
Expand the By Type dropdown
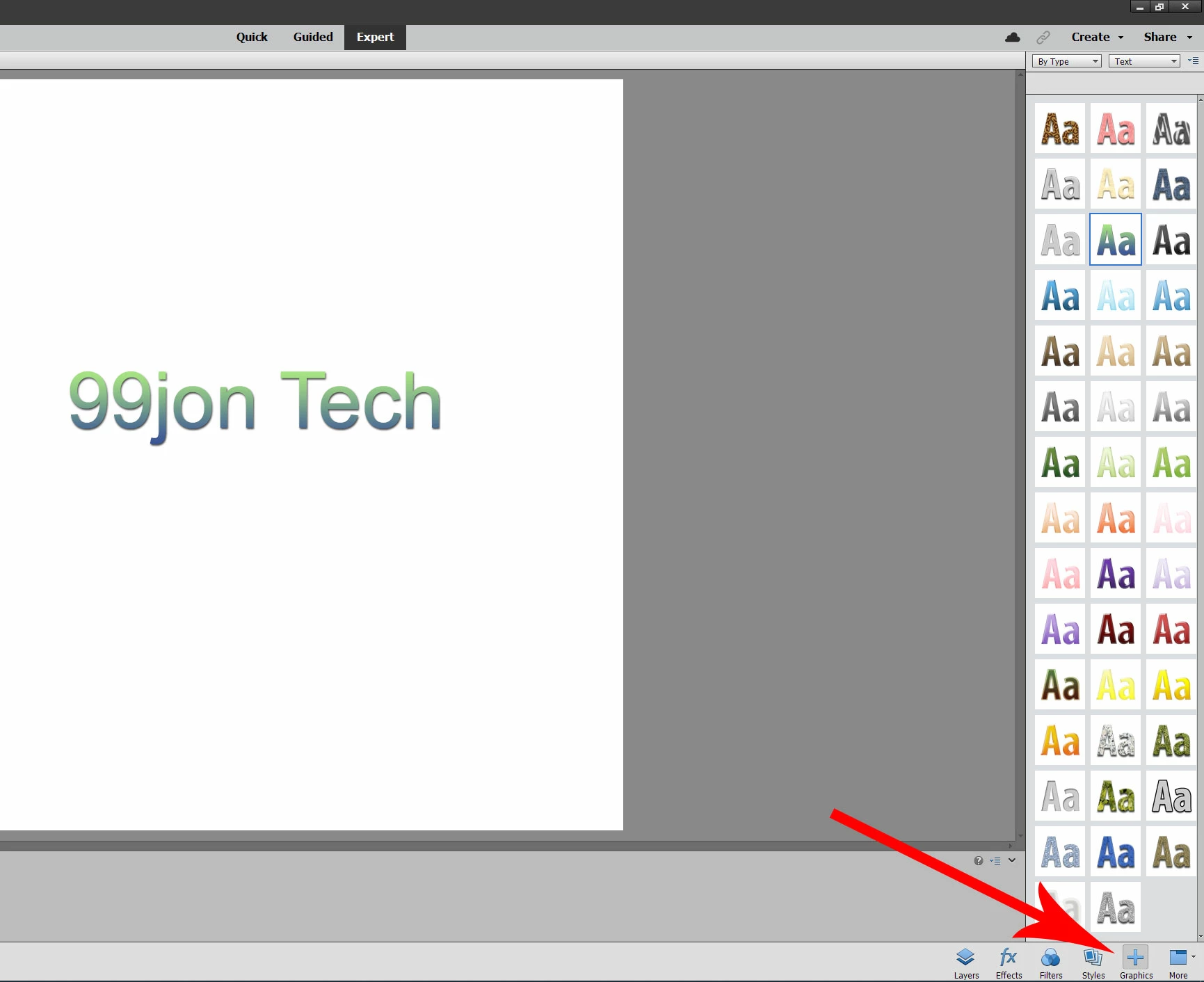(1066, 61)
